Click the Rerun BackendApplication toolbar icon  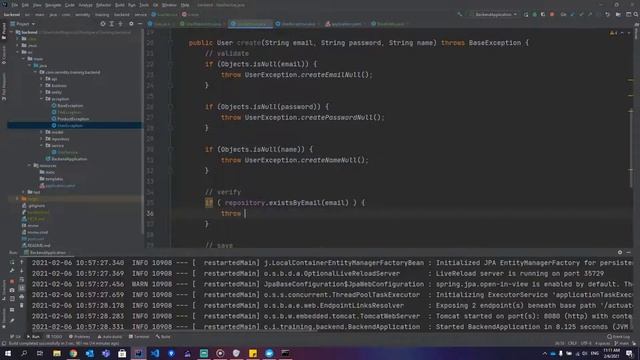coord(526,14)
